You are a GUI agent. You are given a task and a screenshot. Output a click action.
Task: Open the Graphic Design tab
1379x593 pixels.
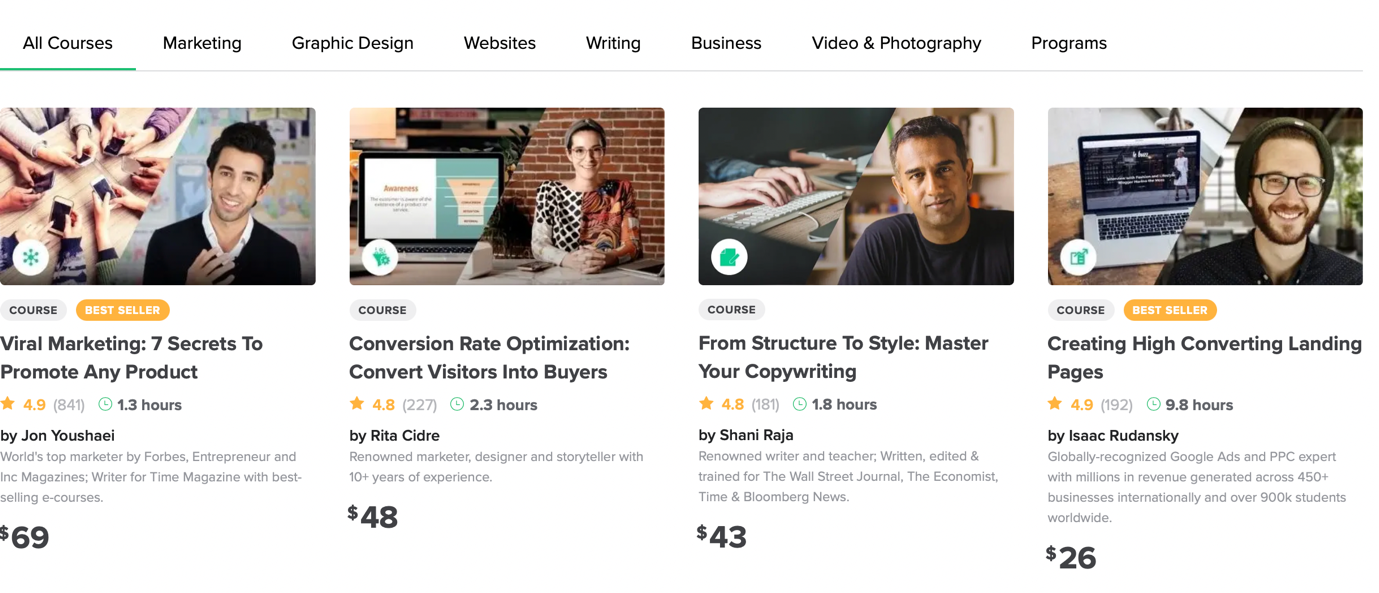click(352, 43)
